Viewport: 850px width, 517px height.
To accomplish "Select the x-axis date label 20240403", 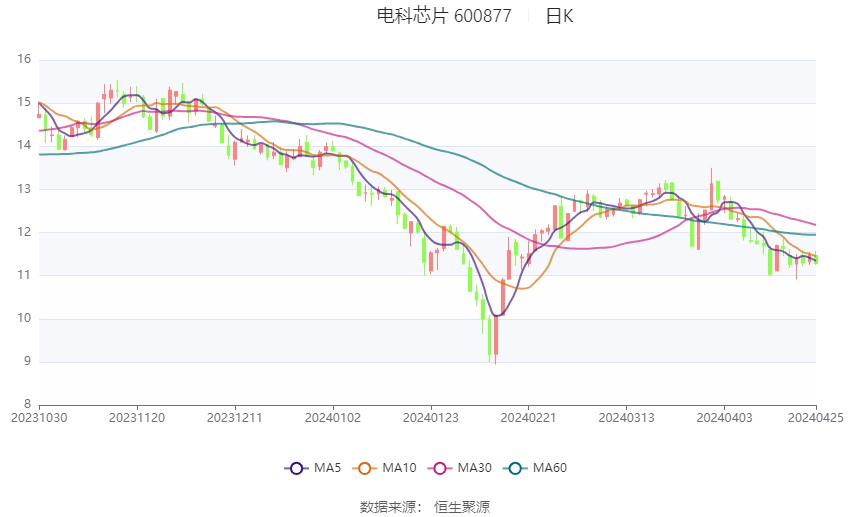I will click(725, 418).
